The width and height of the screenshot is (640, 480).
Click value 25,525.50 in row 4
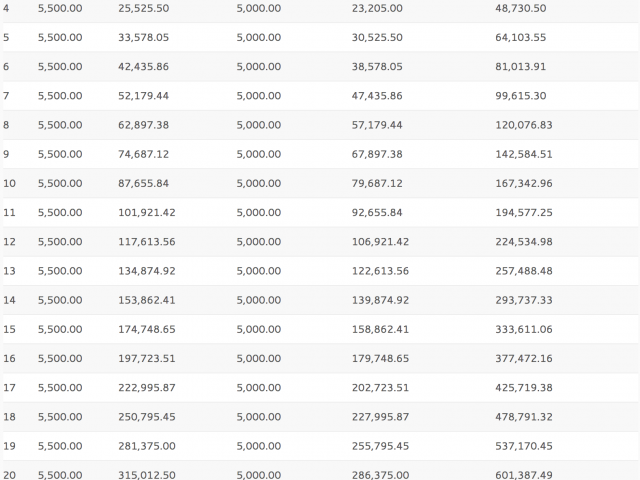coord(144,8)
